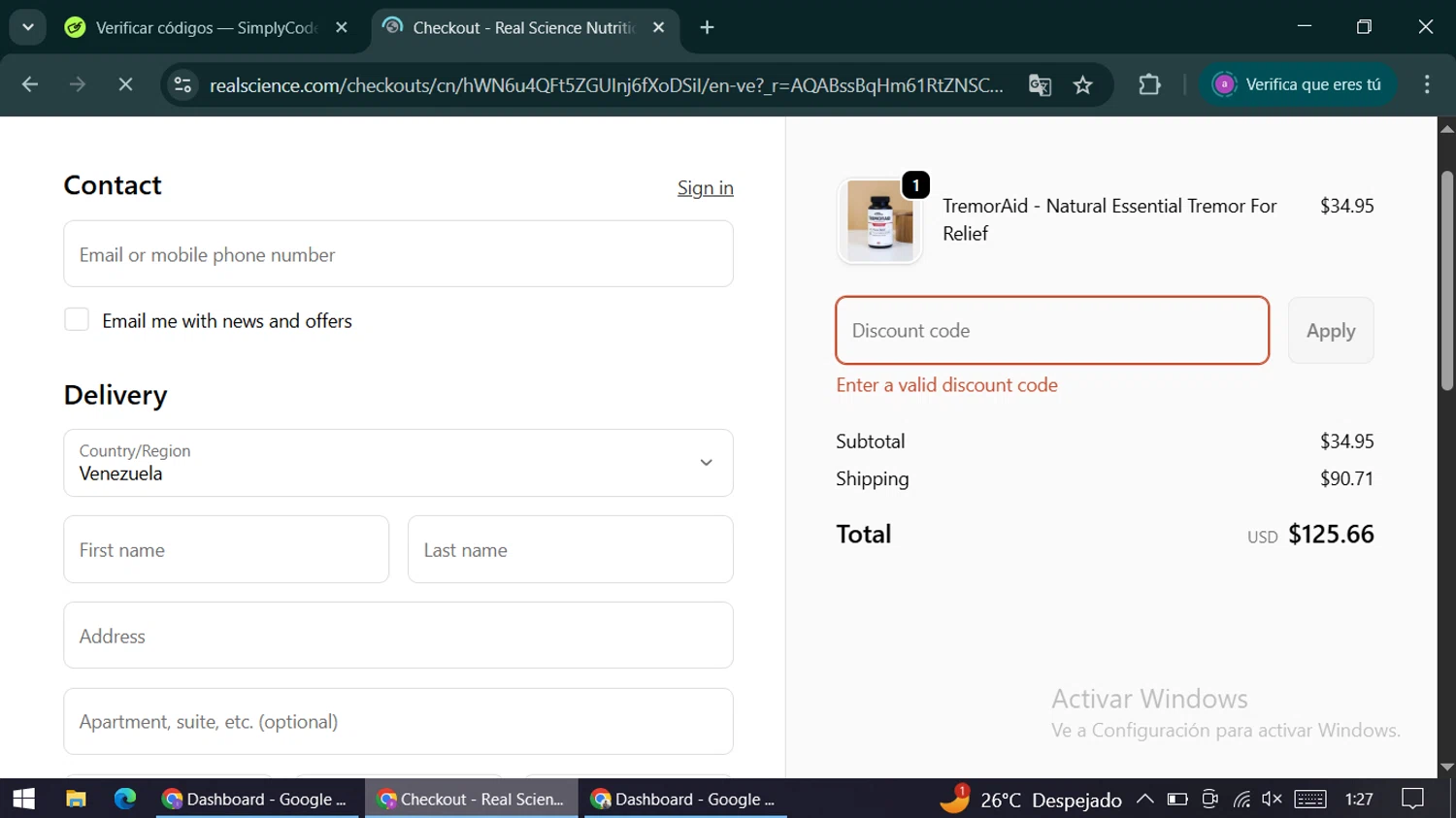This screenshot has height=818, width=1456.
Task: Open the network Wi-Fi tray icon
Action: pos(1241,799)
